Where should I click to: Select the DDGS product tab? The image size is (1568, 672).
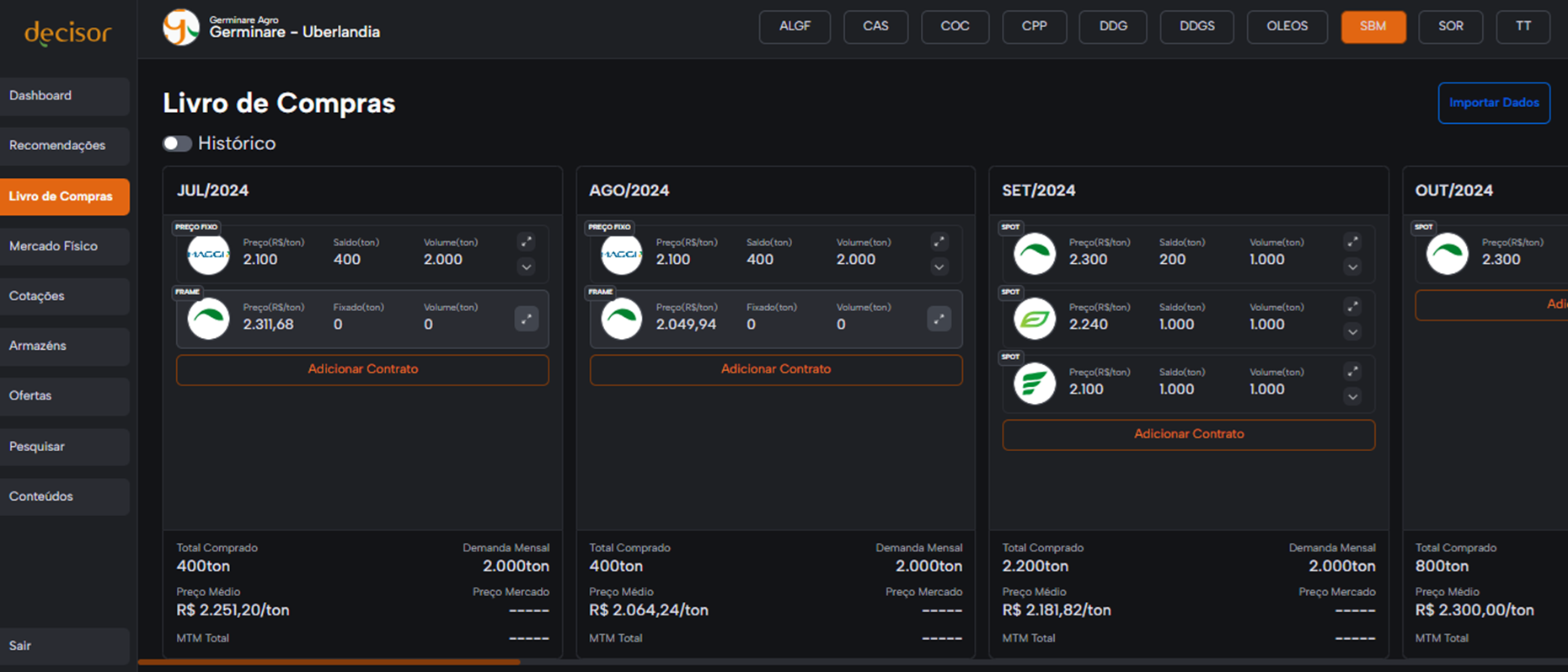[x=1197, y=26]
